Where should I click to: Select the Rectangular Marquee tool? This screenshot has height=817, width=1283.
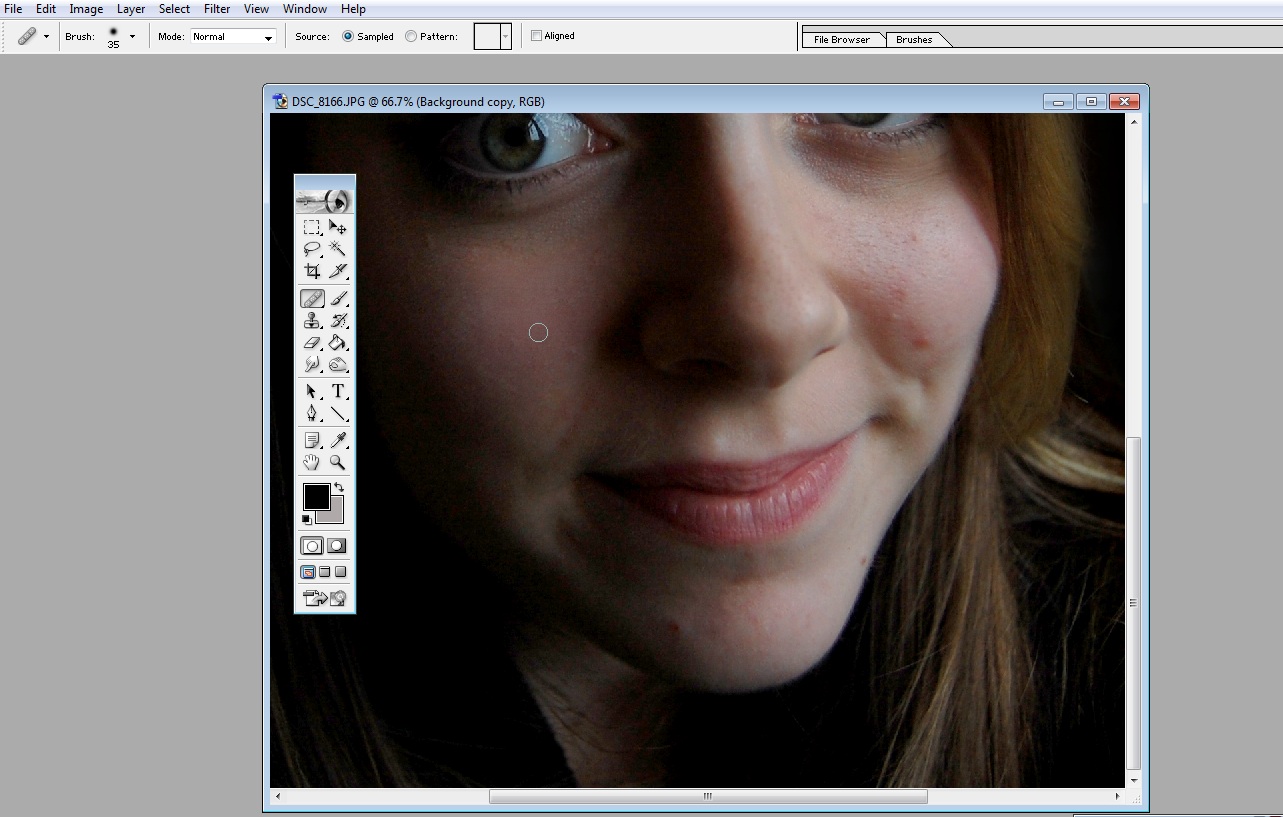[x=312, y=228]
